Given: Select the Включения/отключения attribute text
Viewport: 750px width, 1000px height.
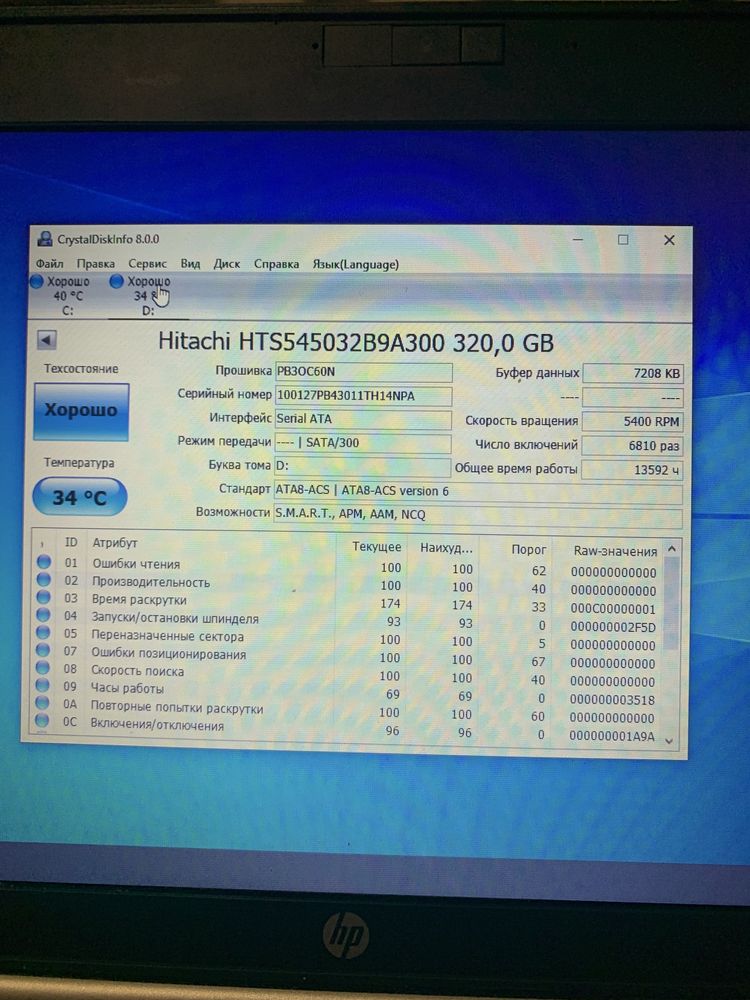Looking at the screenshot, I should [157, 724].
